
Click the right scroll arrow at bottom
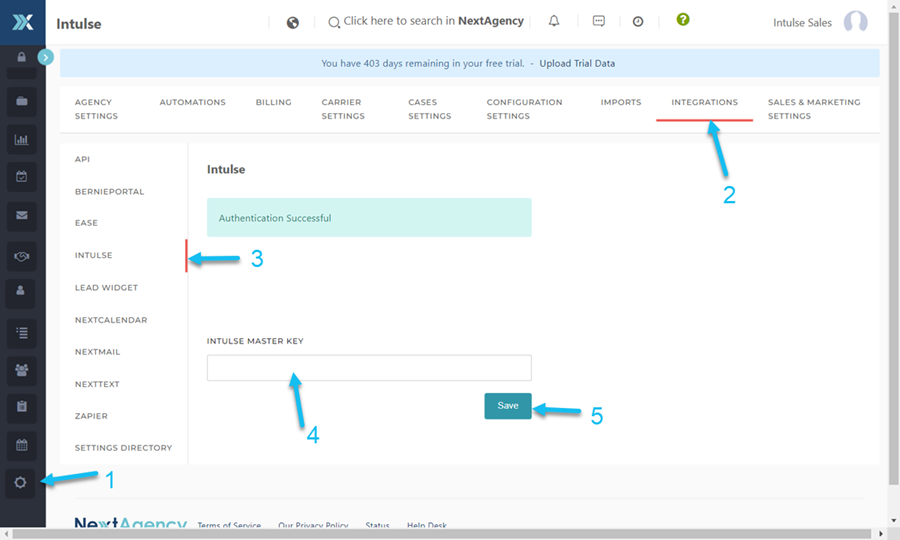880,534
